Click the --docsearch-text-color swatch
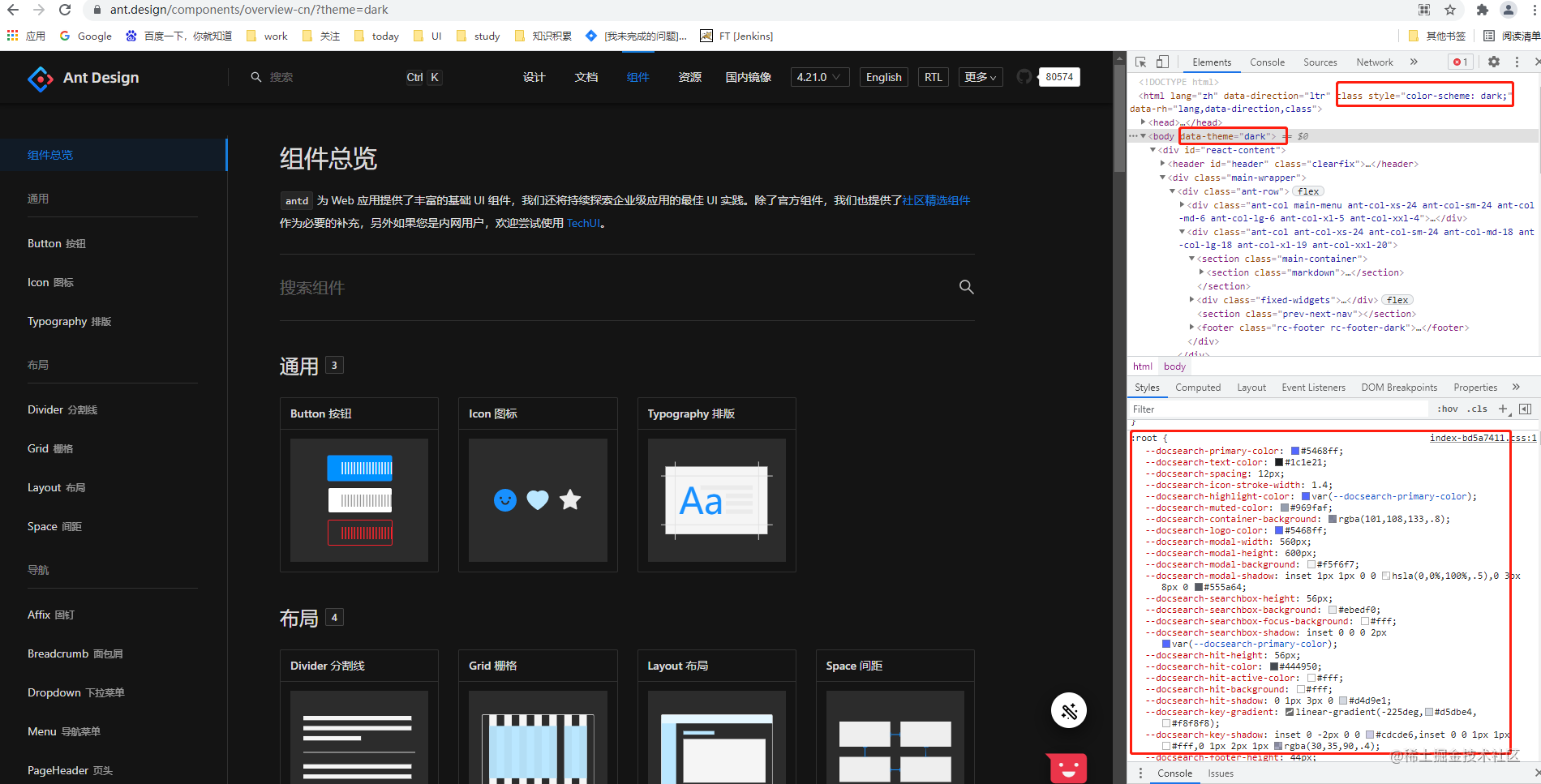Screen dimensions: 1541x784 point(1279,462)
